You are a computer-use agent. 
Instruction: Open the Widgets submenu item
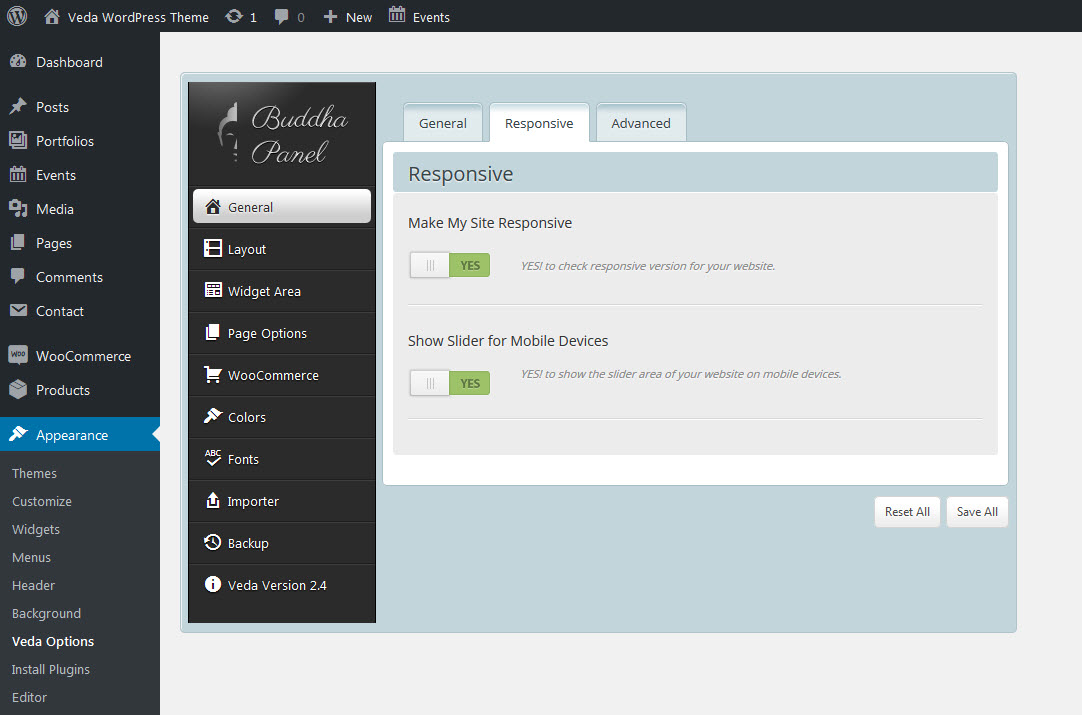click(x=36, y=529)
